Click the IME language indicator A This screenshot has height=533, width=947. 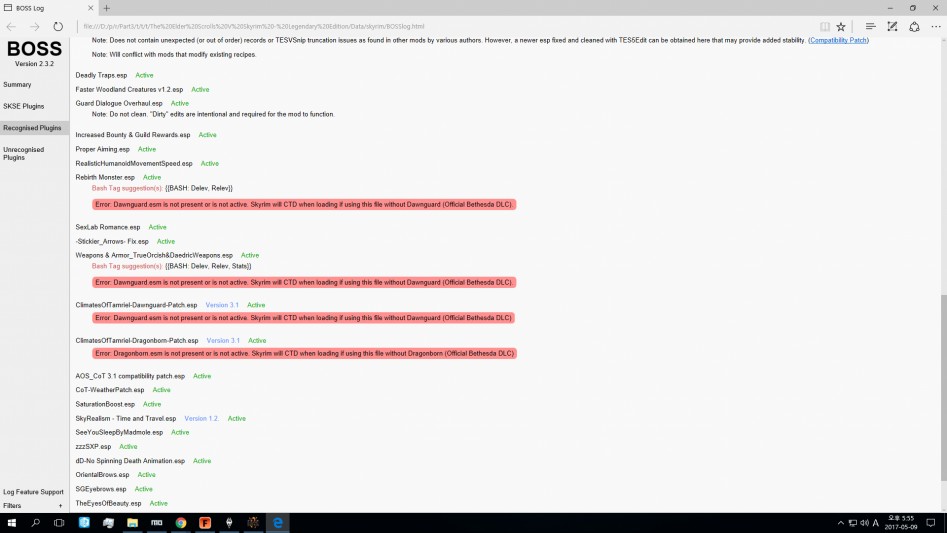[x=876, y=523]
